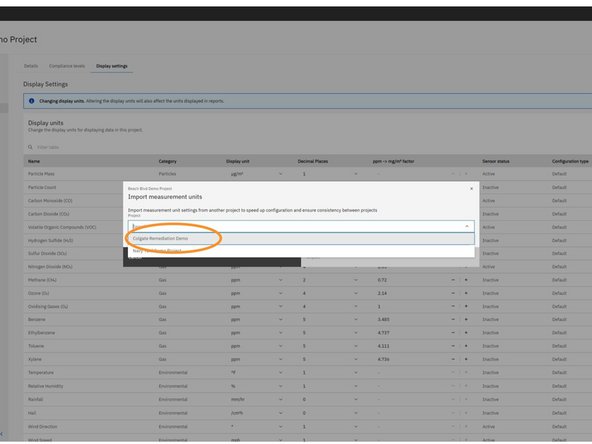This screenshot has height=444, width=592.
Task: Open Methane decimal places dropdown
Action: click(355, 280)
